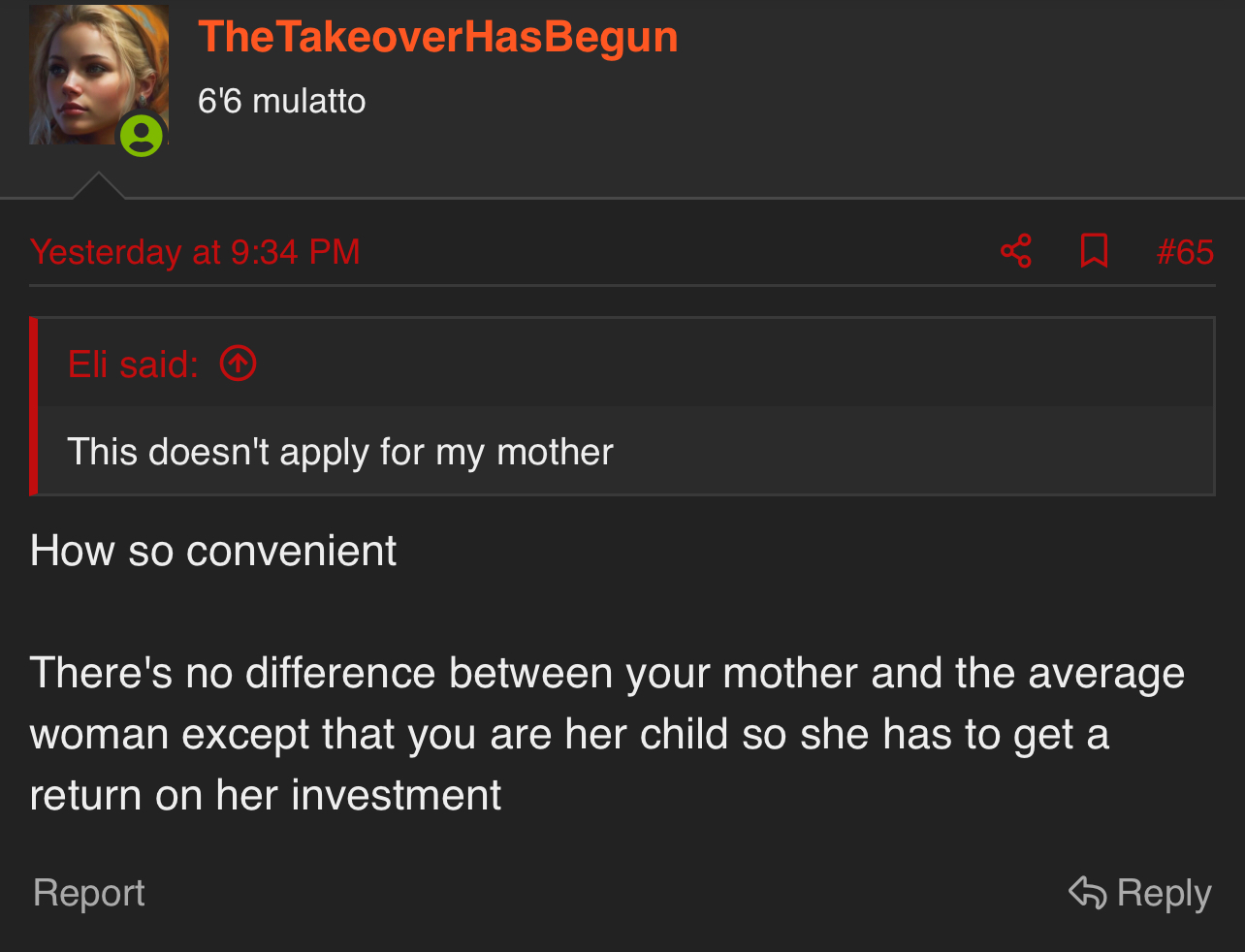Image resolution: width=1245 pixels, height=952 pixels.
Task: Jump to Eli's original post via up-arrow icon
Action: click(238, 364)
